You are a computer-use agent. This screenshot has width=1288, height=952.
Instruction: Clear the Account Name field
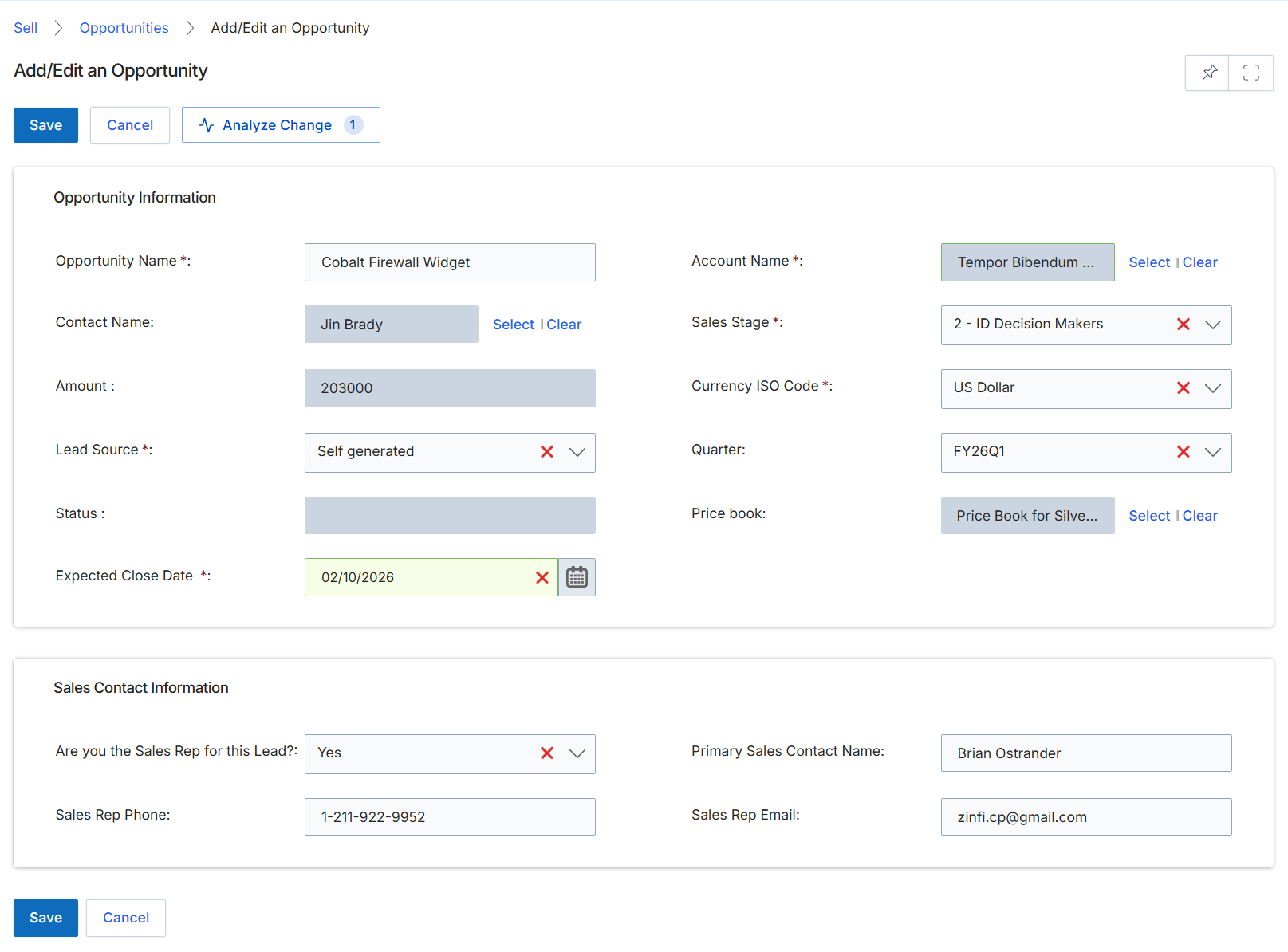[x=1200, y=262]
